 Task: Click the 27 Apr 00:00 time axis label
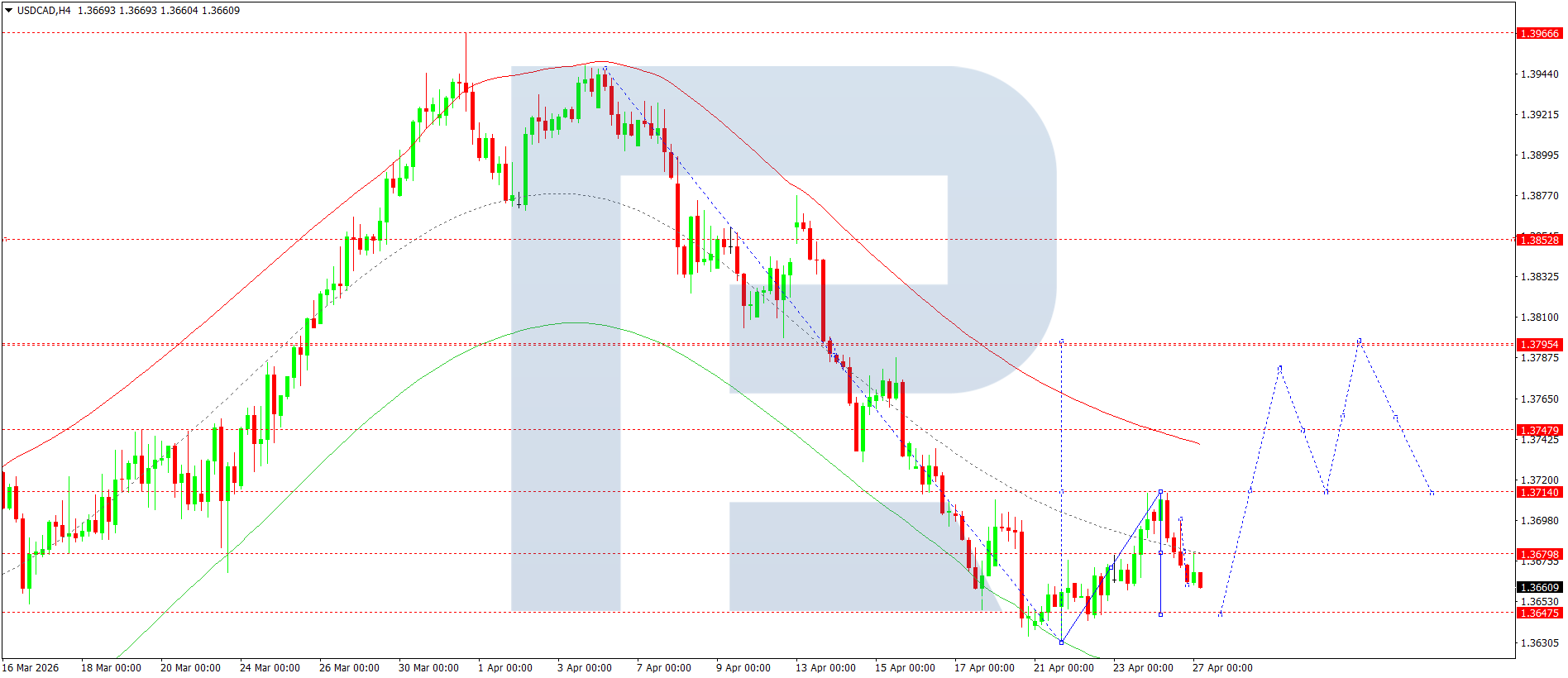pyautogui.click(x=1222, y=668)
